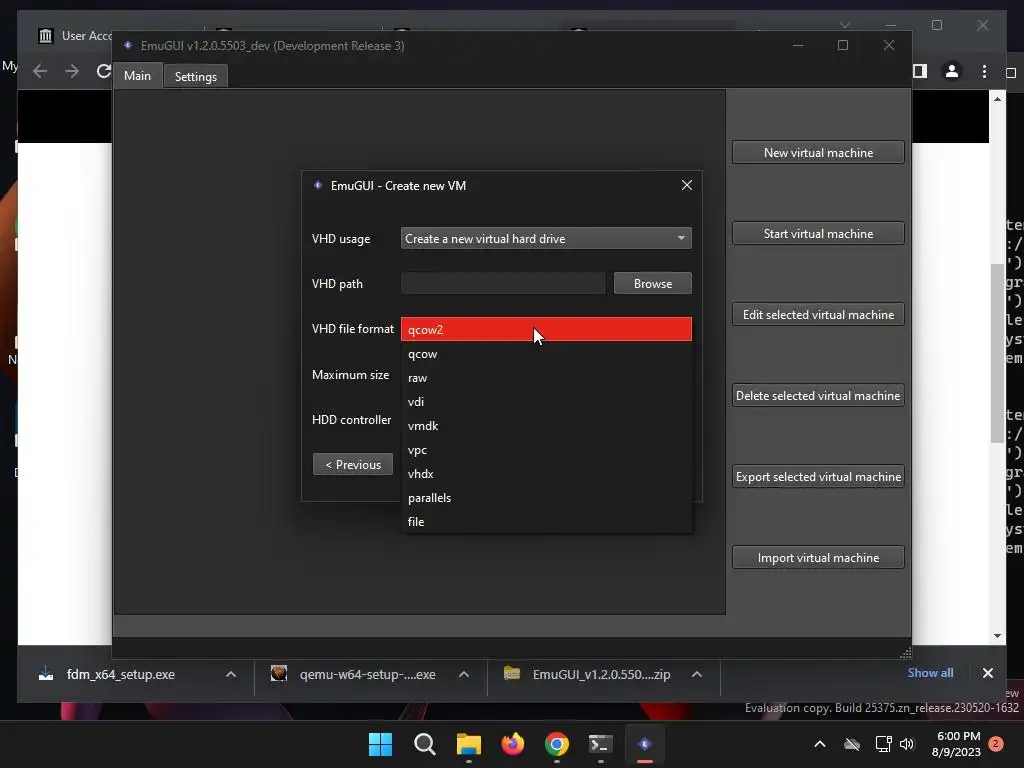Show hidden tray icons
This screenshot has height=768, width=1024.
[820, 744]
